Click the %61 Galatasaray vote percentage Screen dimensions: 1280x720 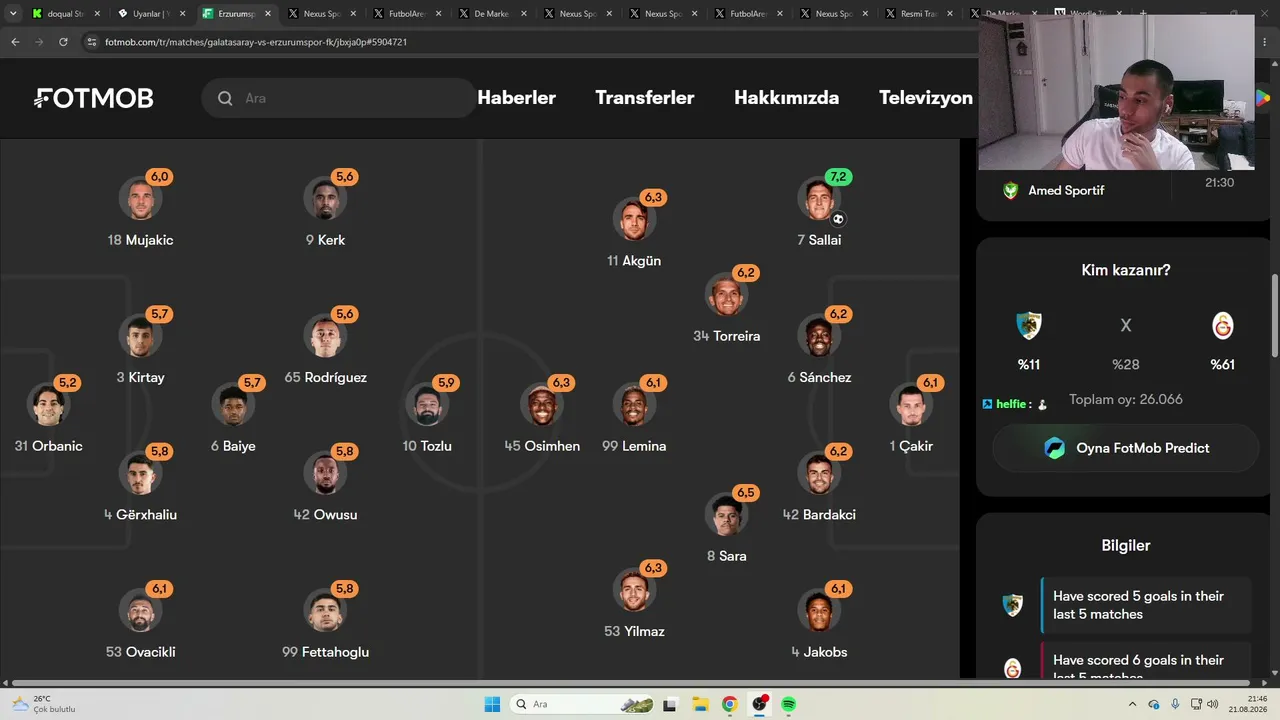coord(1223,364)
